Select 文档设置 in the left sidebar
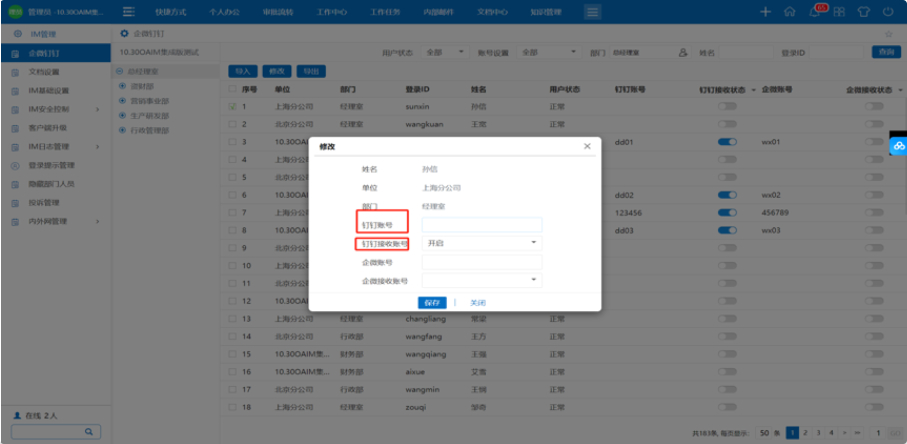 pyautogui.click(x=43, y=72)
